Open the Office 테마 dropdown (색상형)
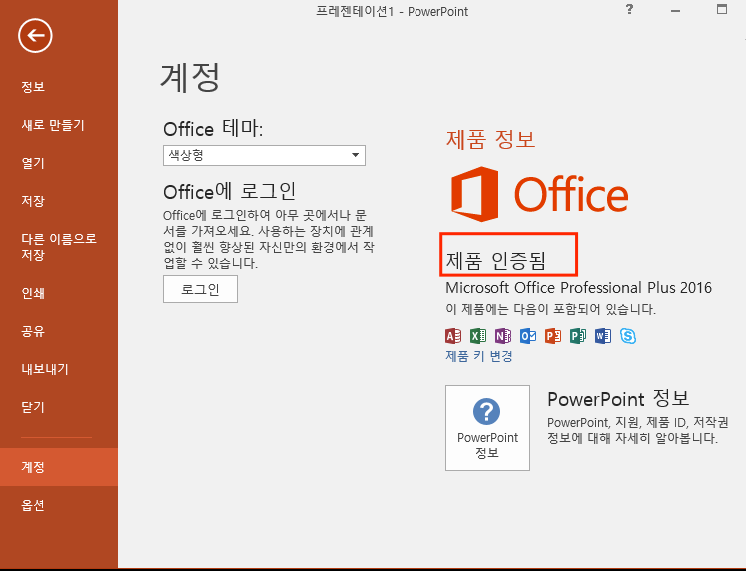746x571 pixels. click(x=265, y=156)
